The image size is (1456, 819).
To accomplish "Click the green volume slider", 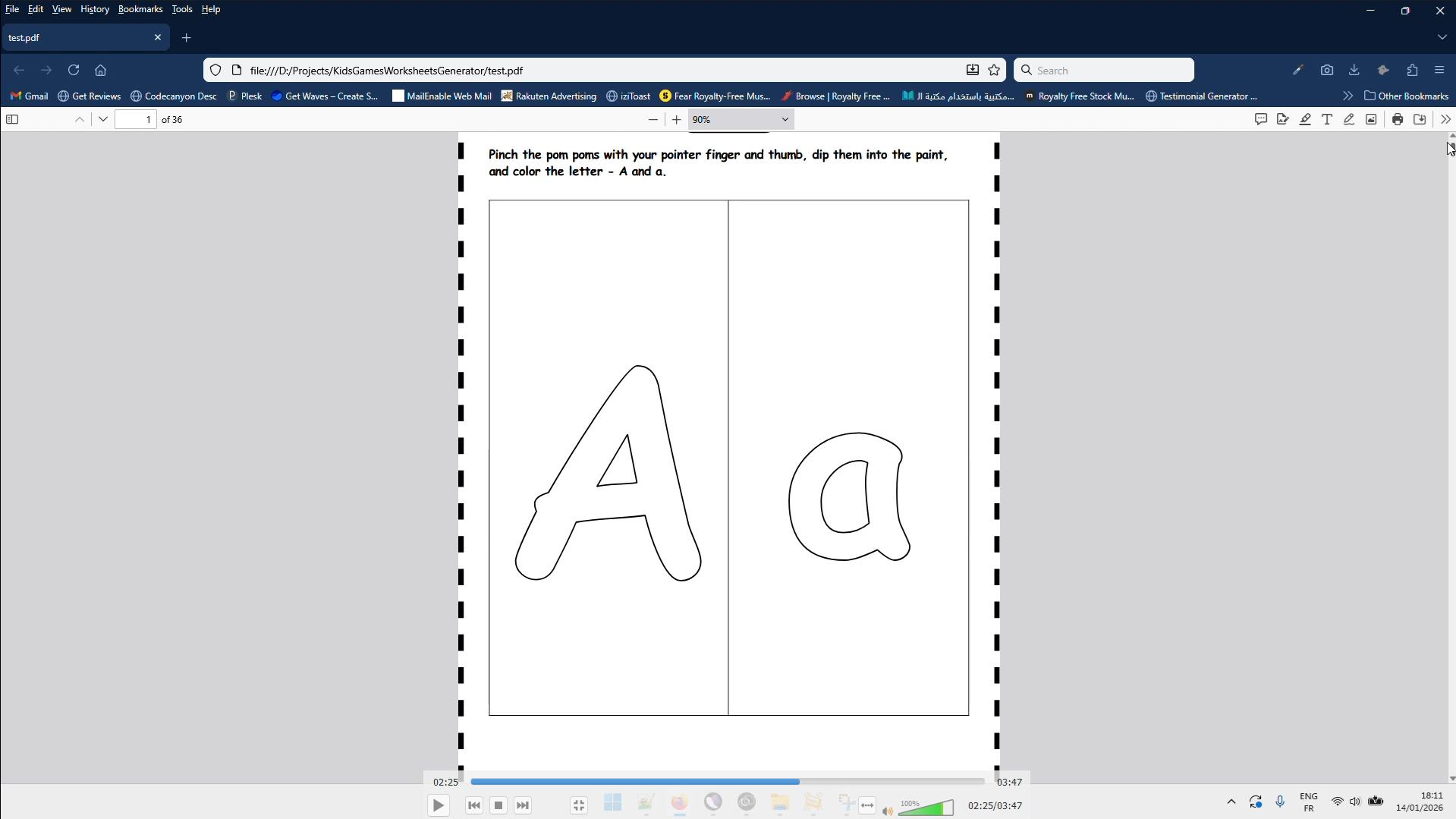I will click(x=926, y=808).
